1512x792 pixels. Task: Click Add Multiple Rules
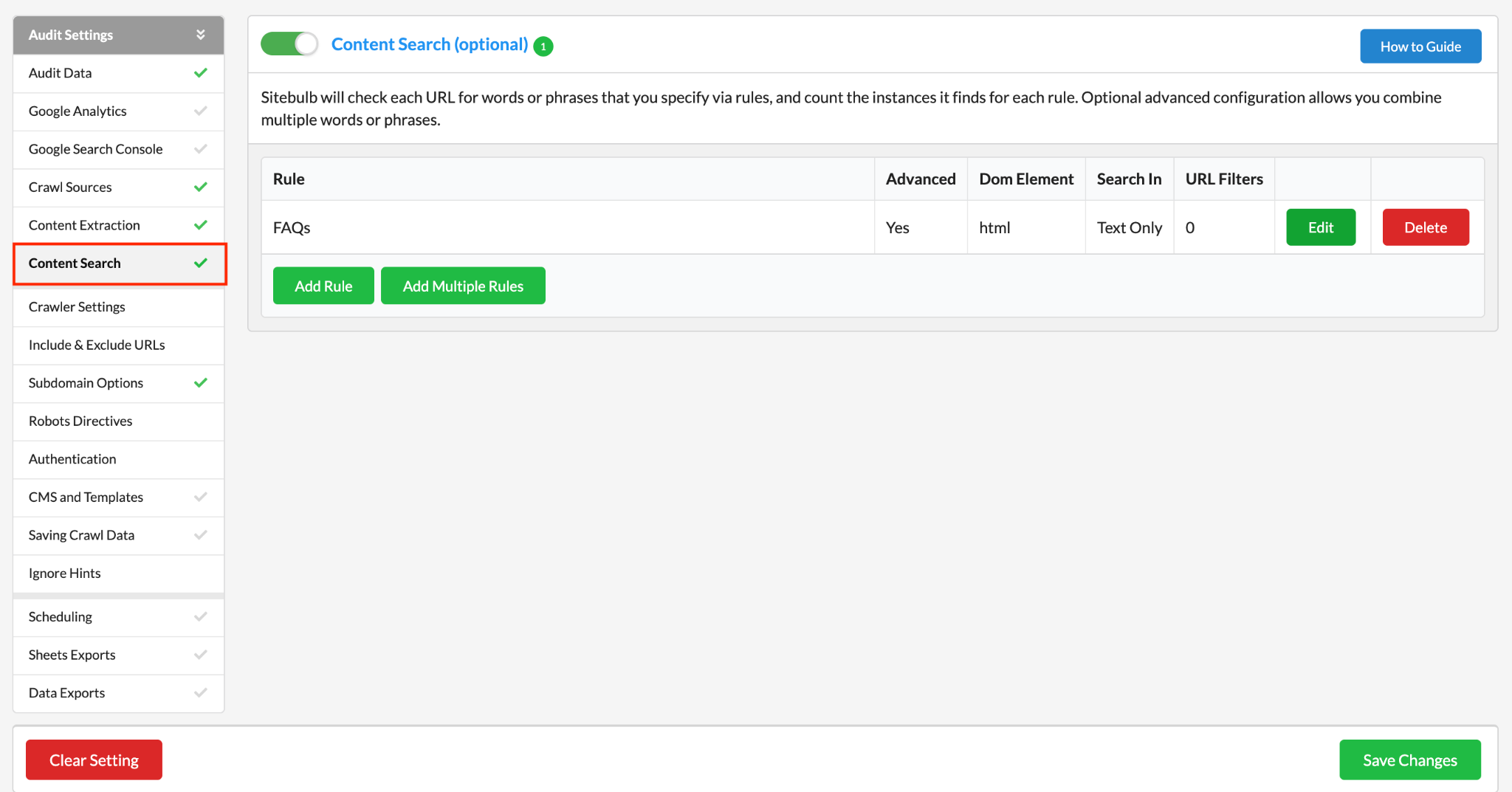click(463, 286)
